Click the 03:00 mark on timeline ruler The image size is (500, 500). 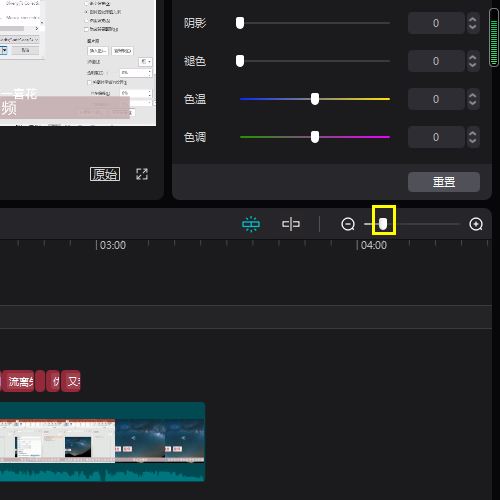[112, 245]
